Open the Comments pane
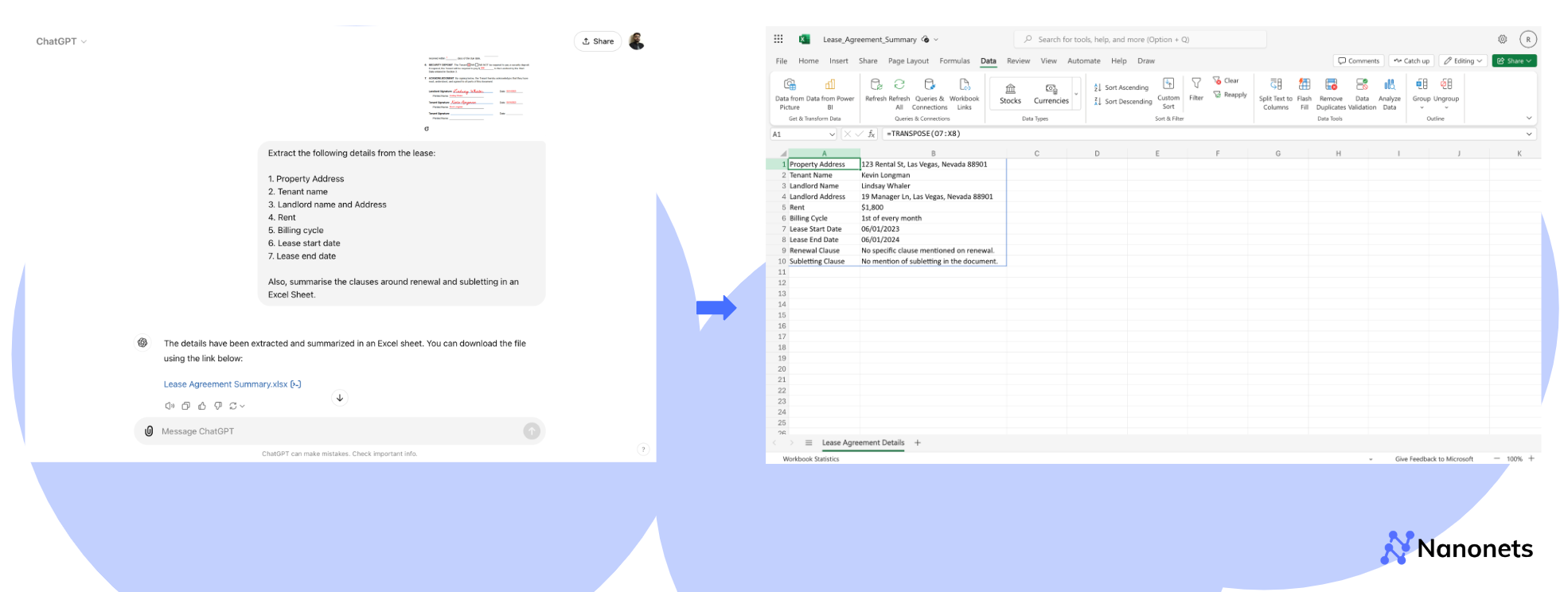 point(1359,60)
